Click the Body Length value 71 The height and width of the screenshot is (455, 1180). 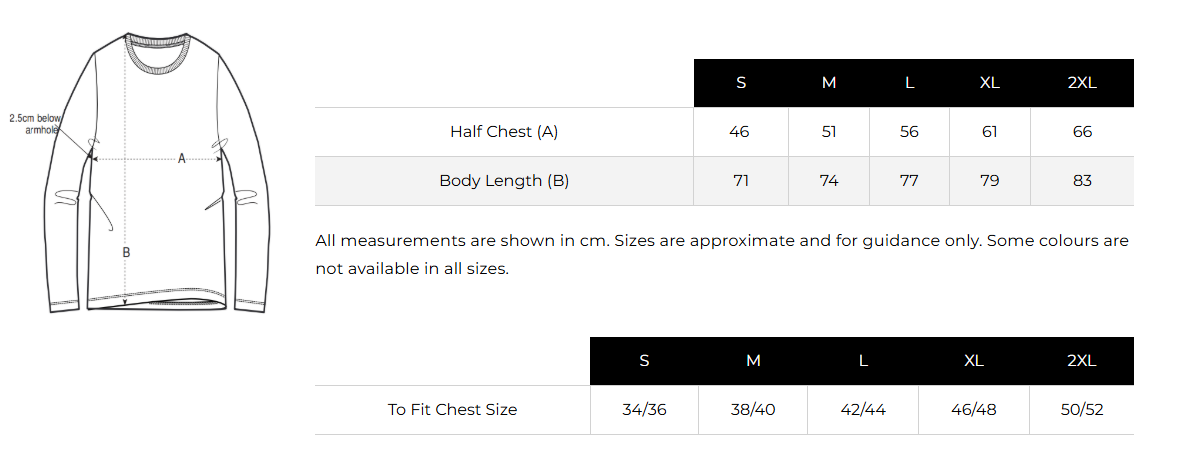[740, 181]
